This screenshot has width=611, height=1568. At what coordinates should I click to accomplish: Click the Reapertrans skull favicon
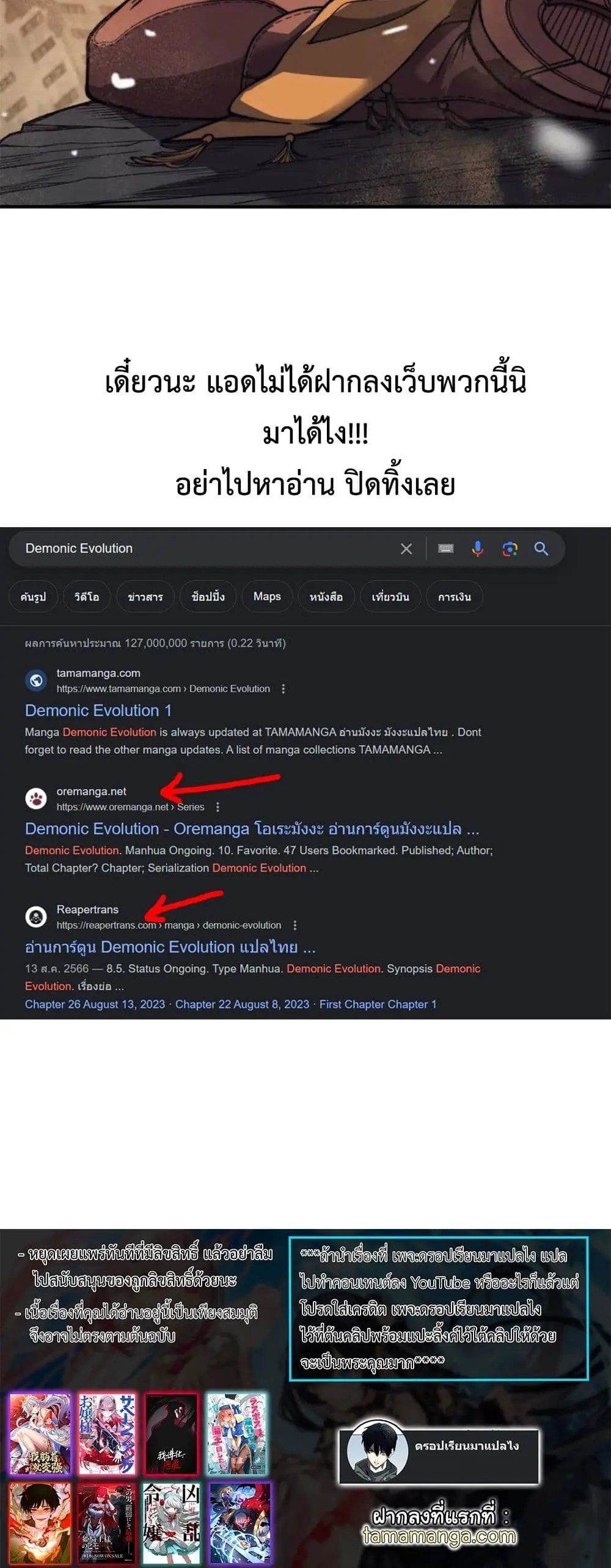pyautogui.click(x=36, y=917)
